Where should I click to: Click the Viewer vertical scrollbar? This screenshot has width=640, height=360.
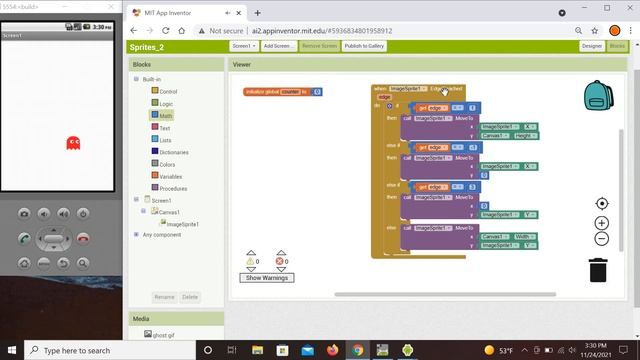coord(621,190)
